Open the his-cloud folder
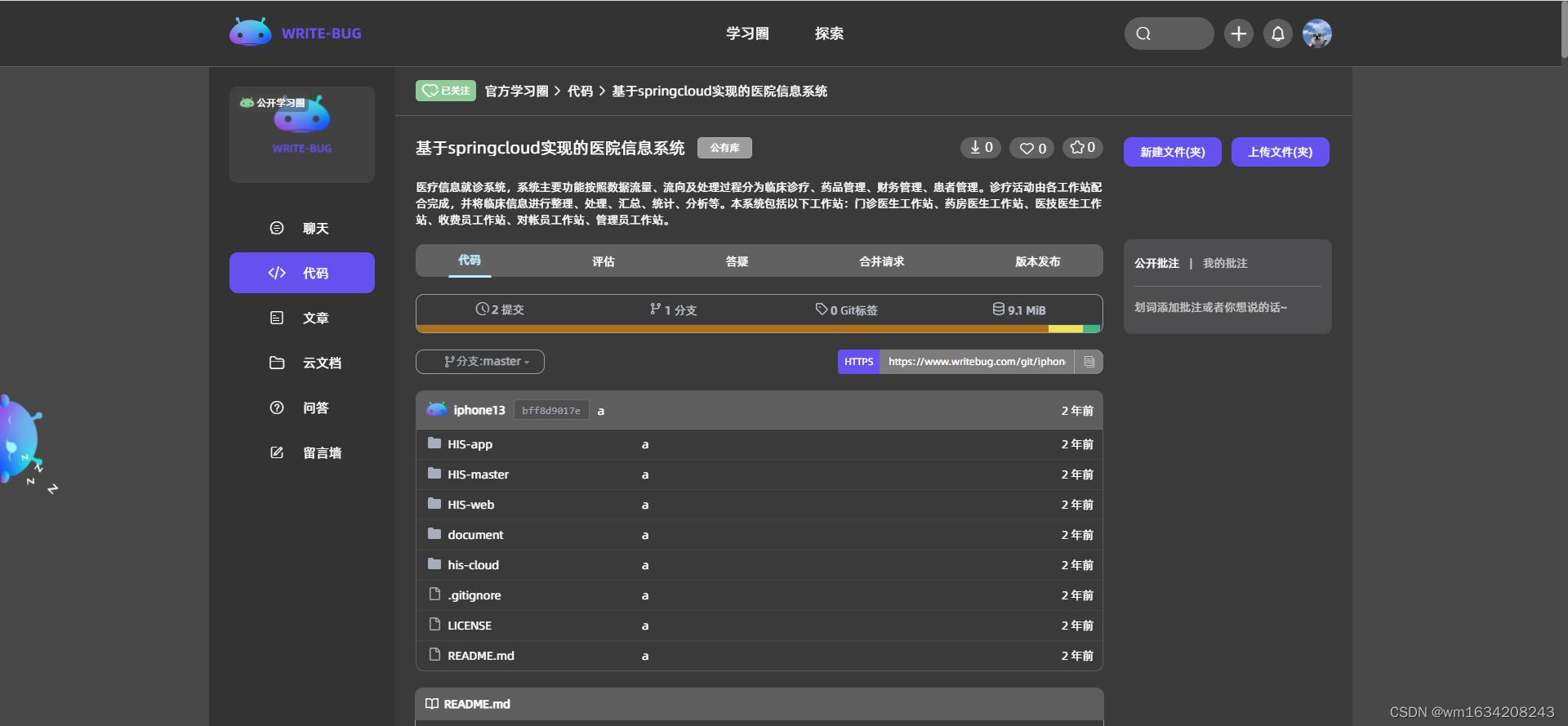Viewport: 1568px width, 726px height. tap(473, 565)
